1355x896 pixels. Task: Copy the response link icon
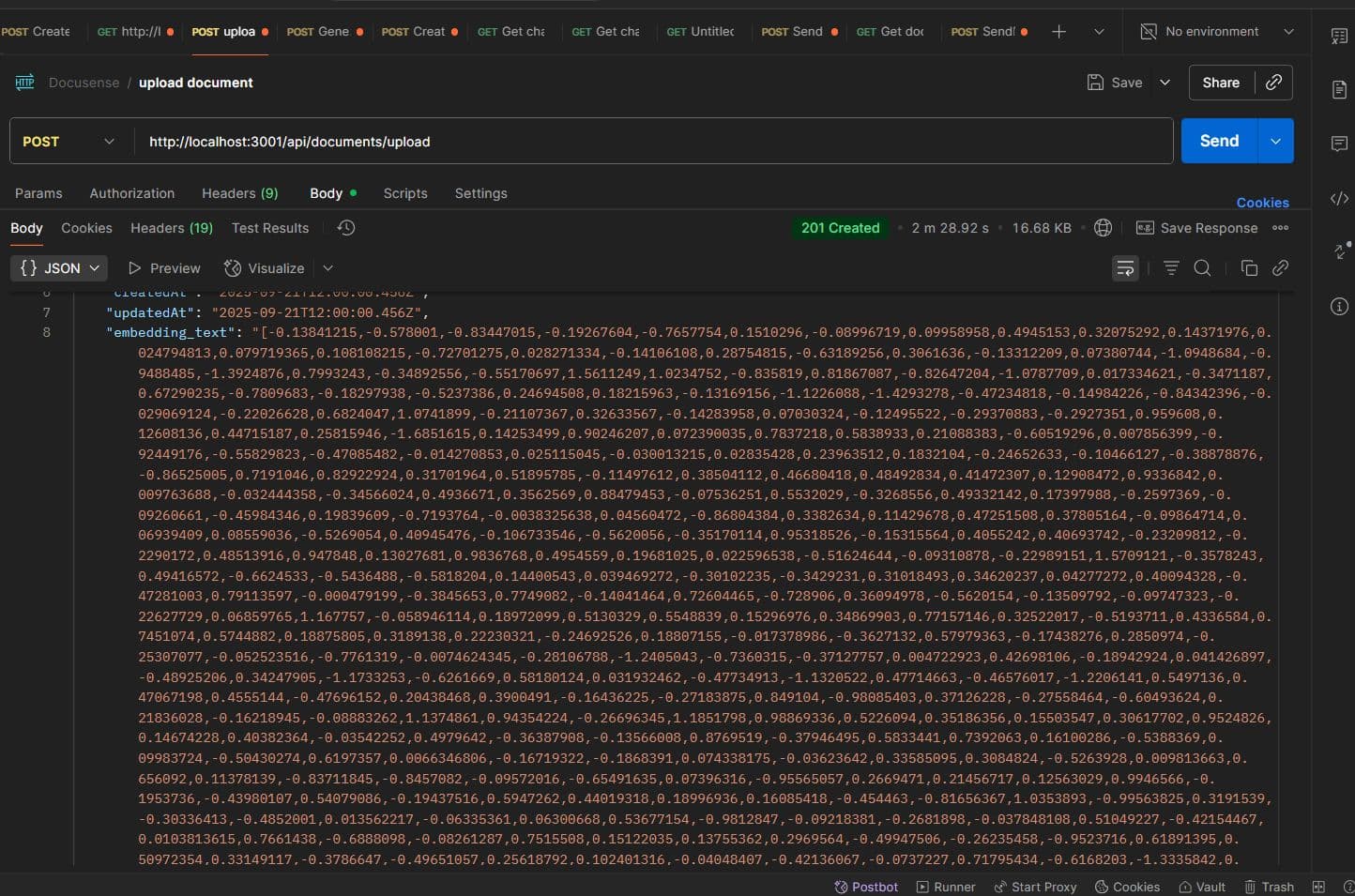(x=1280, y=268)
